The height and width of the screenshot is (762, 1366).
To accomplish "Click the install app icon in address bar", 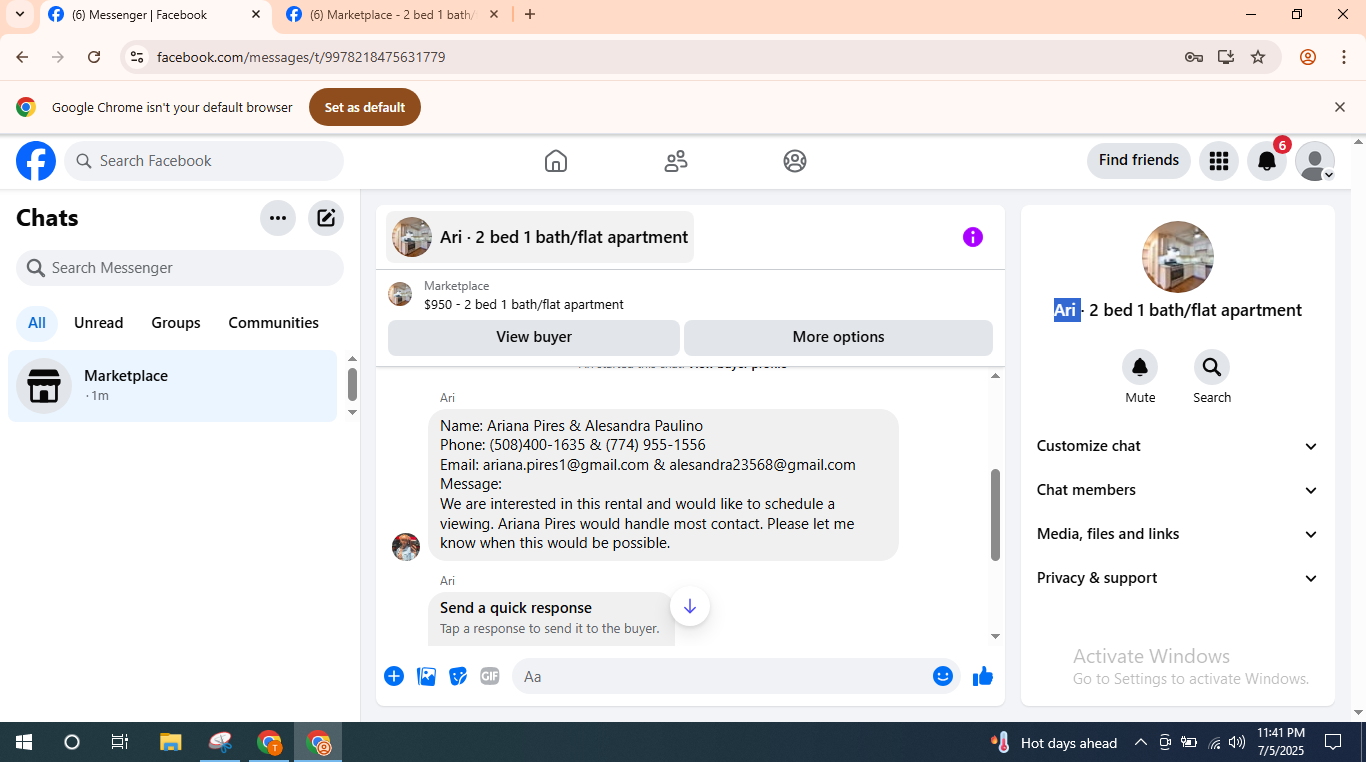I will click(x=1226, y=57).
